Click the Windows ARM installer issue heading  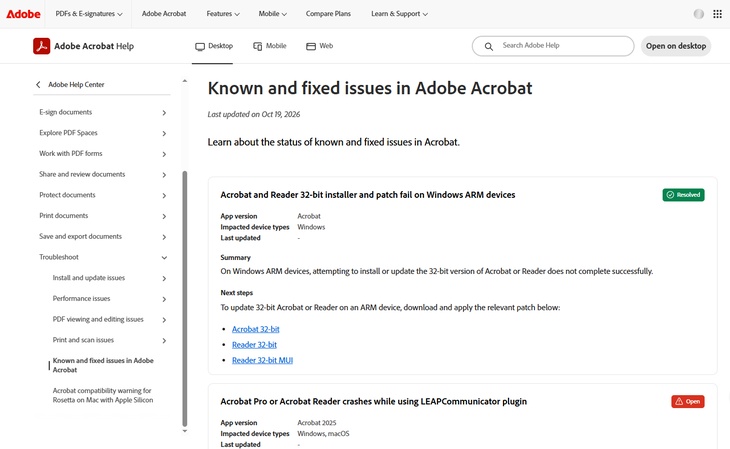point(368,195)
